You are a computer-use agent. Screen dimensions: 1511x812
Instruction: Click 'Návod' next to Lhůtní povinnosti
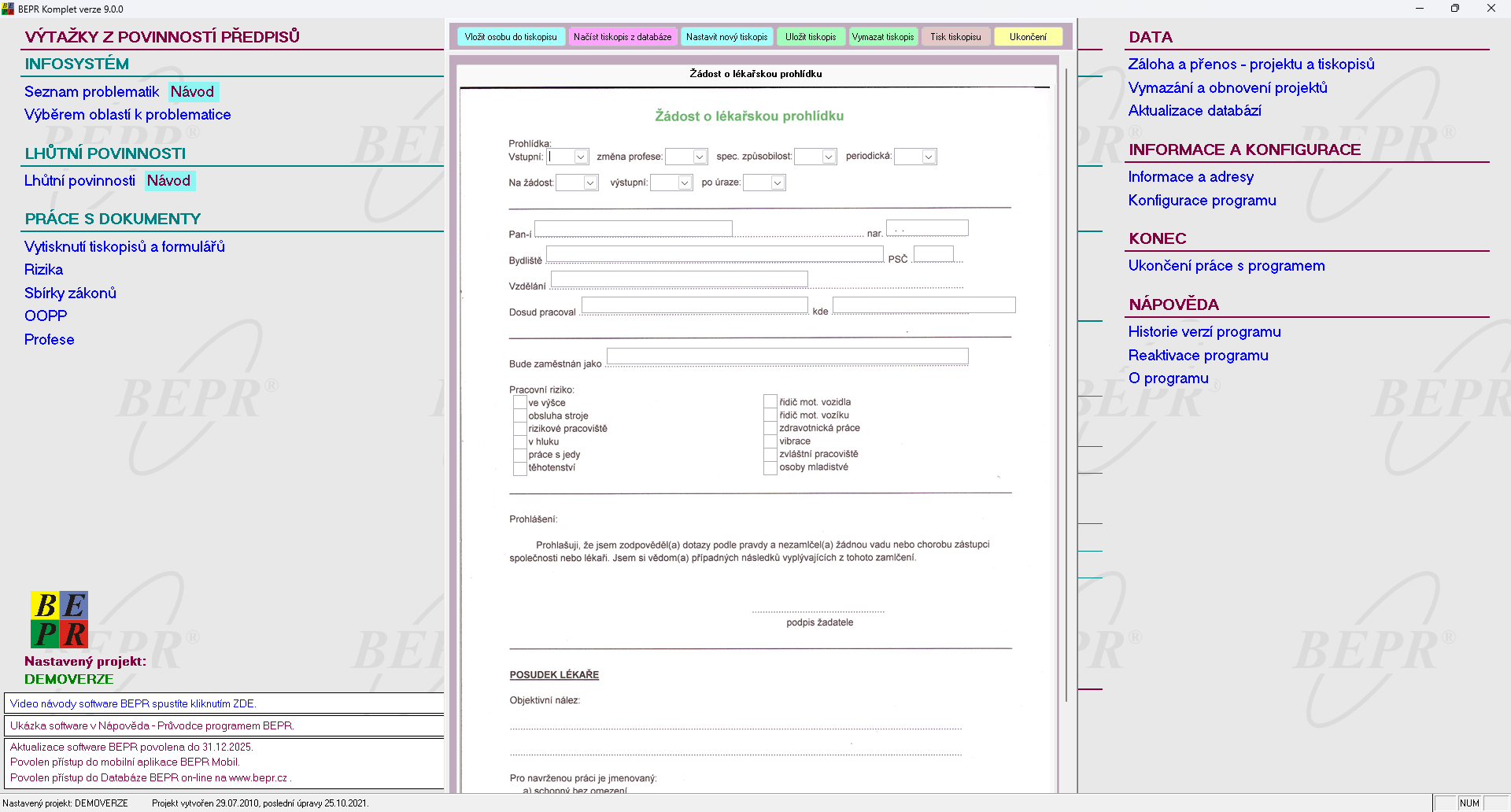pyautogui.click(x=169, y=180)
